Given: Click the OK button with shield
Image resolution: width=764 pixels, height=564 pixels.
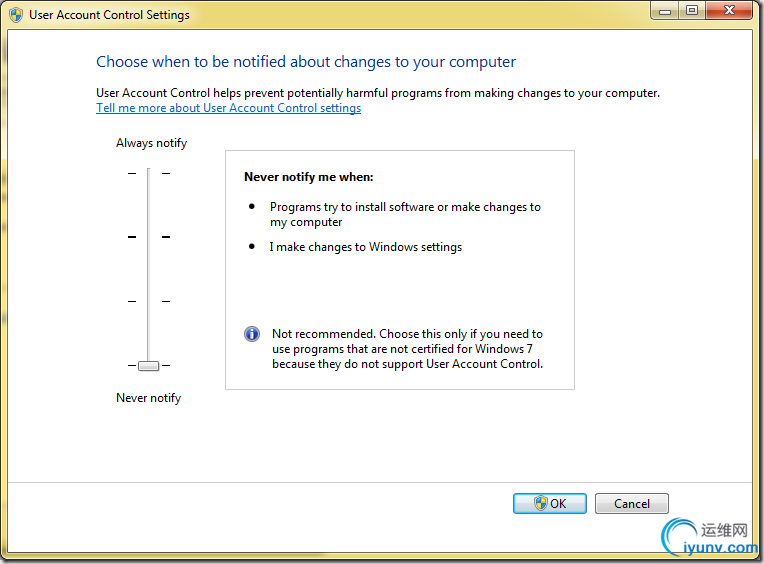Looking at the screenshot, I should coord(549,503).
